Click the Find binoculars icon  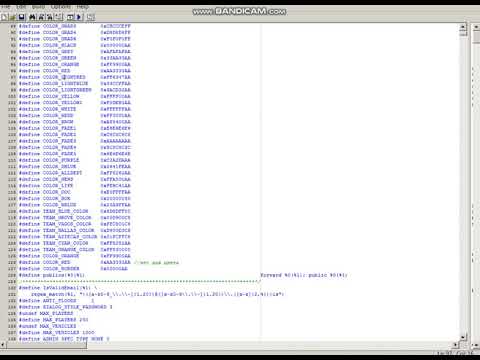tap(33, 17)
